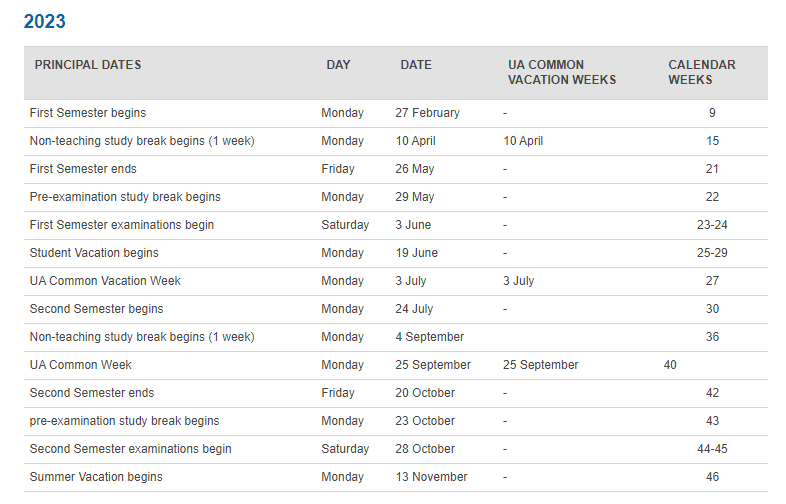Image resolution: width=786 pixels, height=504 pixels.
Task: Click the 13 November date cell
Action: [x=431, y=477]
